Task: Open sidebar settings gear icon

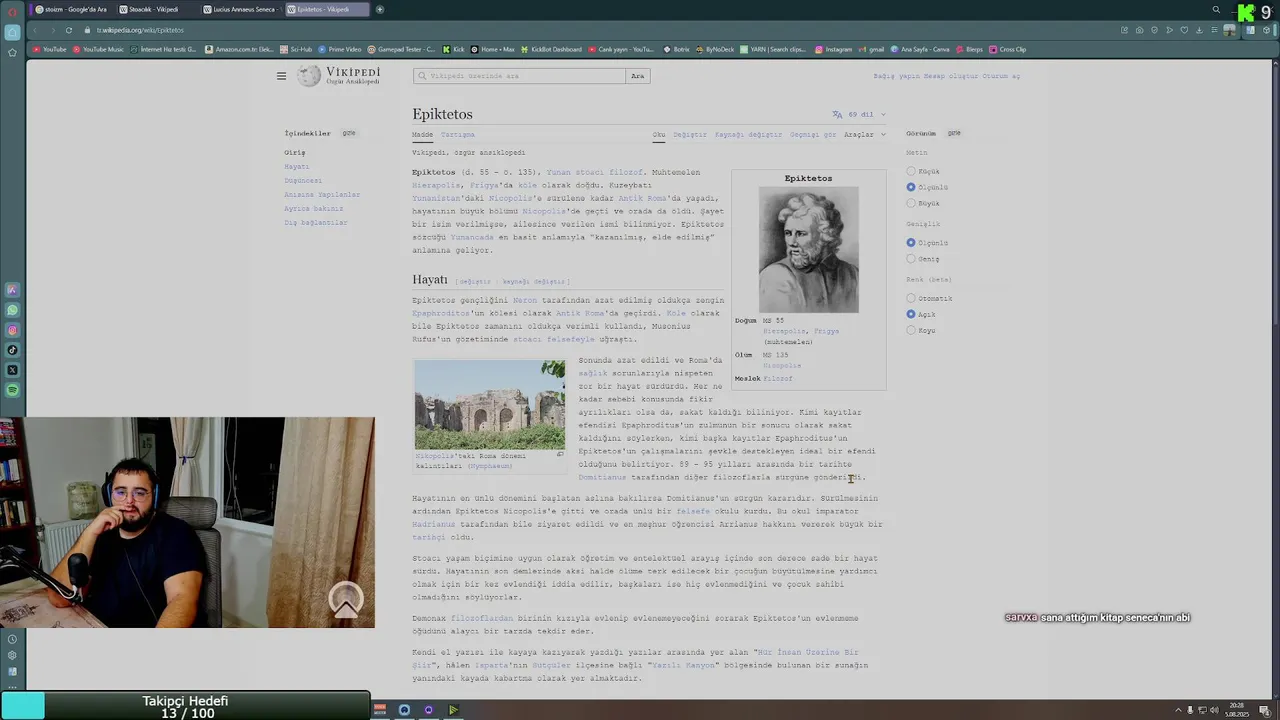Action: tap(12, 655)
